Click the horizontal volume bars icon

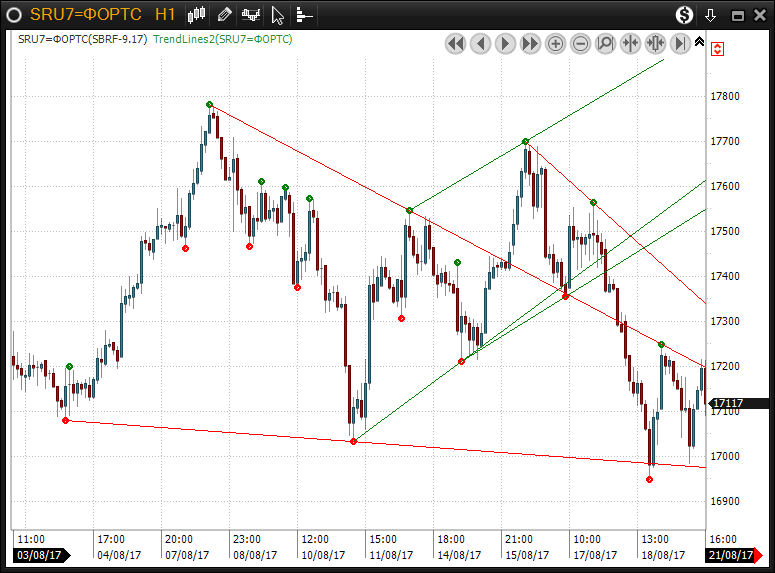pos(304,15)
